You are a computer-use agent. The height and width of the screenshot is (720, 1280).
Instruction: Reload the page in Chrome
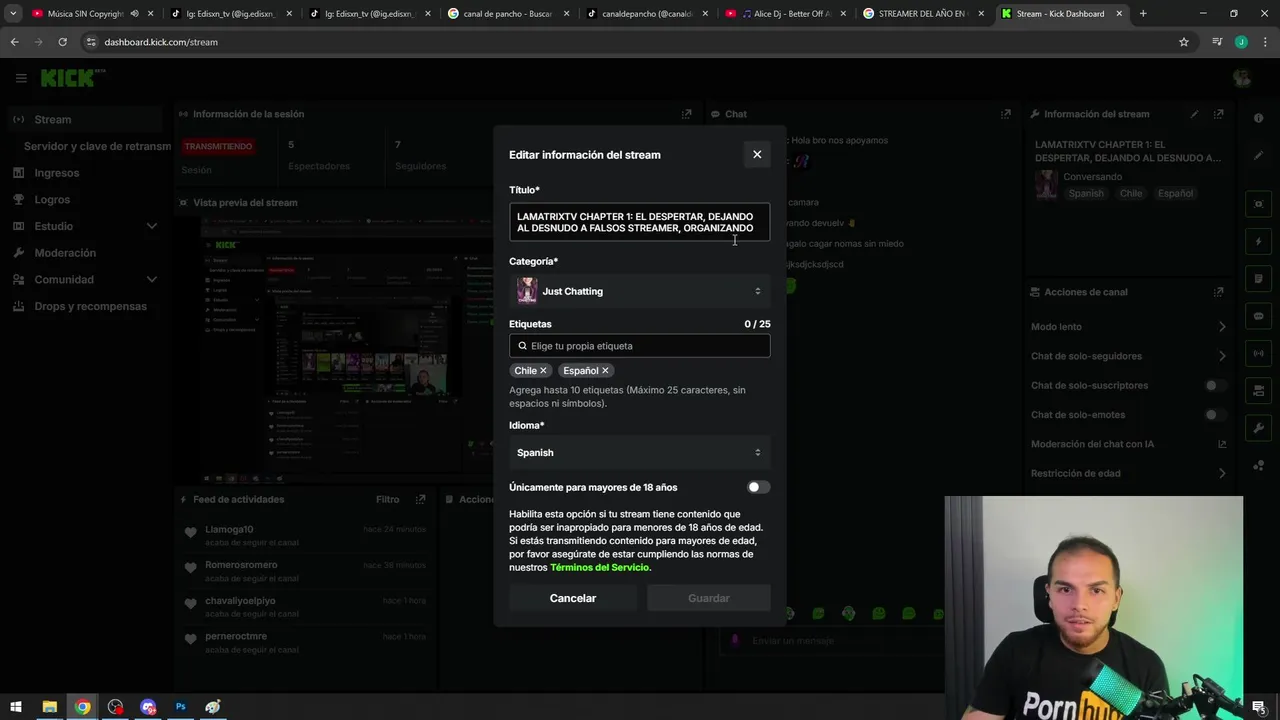pos(62,42)
